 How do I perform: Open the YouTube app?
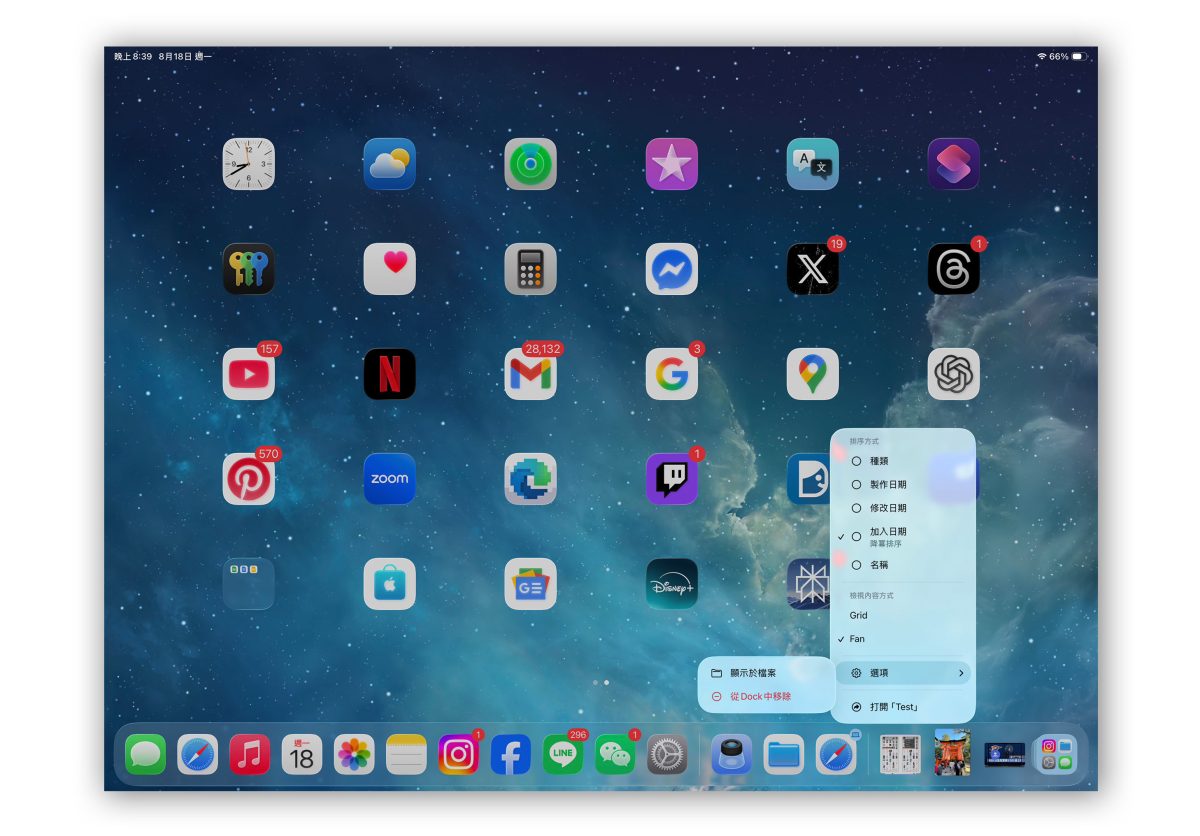pos(248,374)
